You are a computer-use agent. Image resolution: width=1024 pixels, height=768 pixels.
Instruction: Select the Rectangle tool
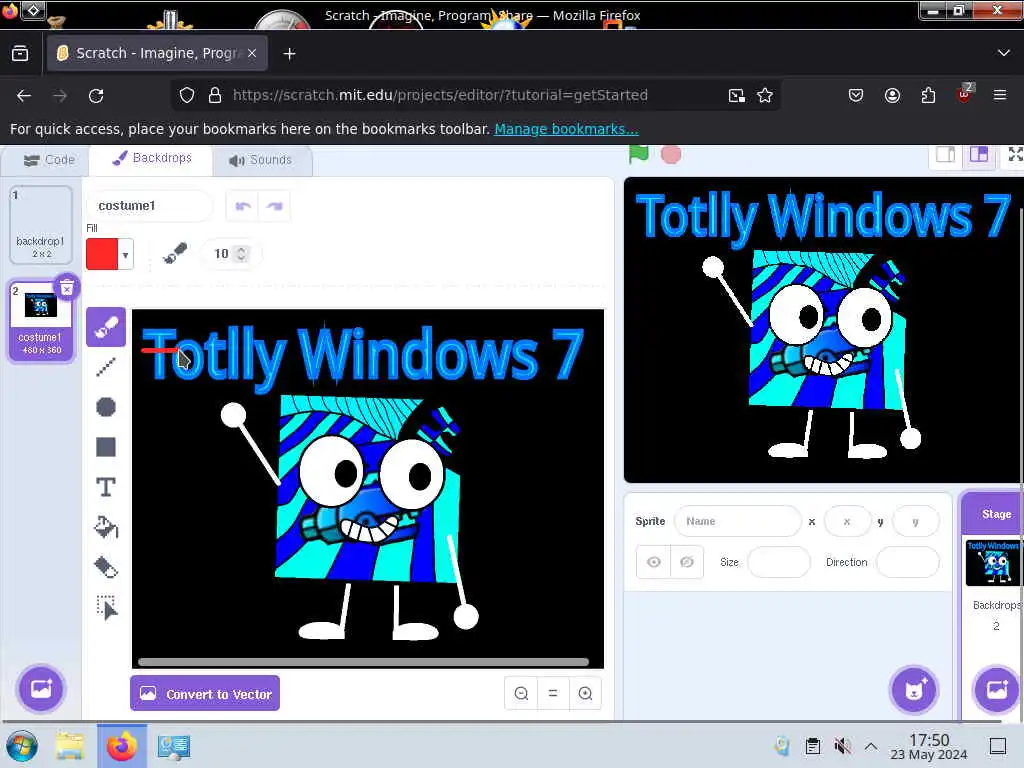[x=106, y=447]
